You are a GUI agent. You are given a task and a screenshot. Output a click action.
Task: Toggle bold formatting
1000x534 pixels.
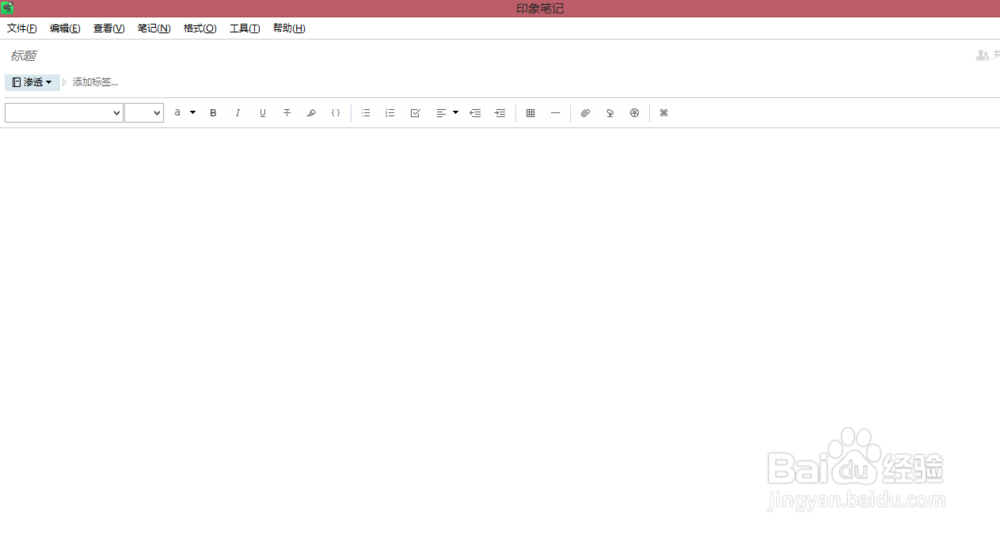[213, 113]
